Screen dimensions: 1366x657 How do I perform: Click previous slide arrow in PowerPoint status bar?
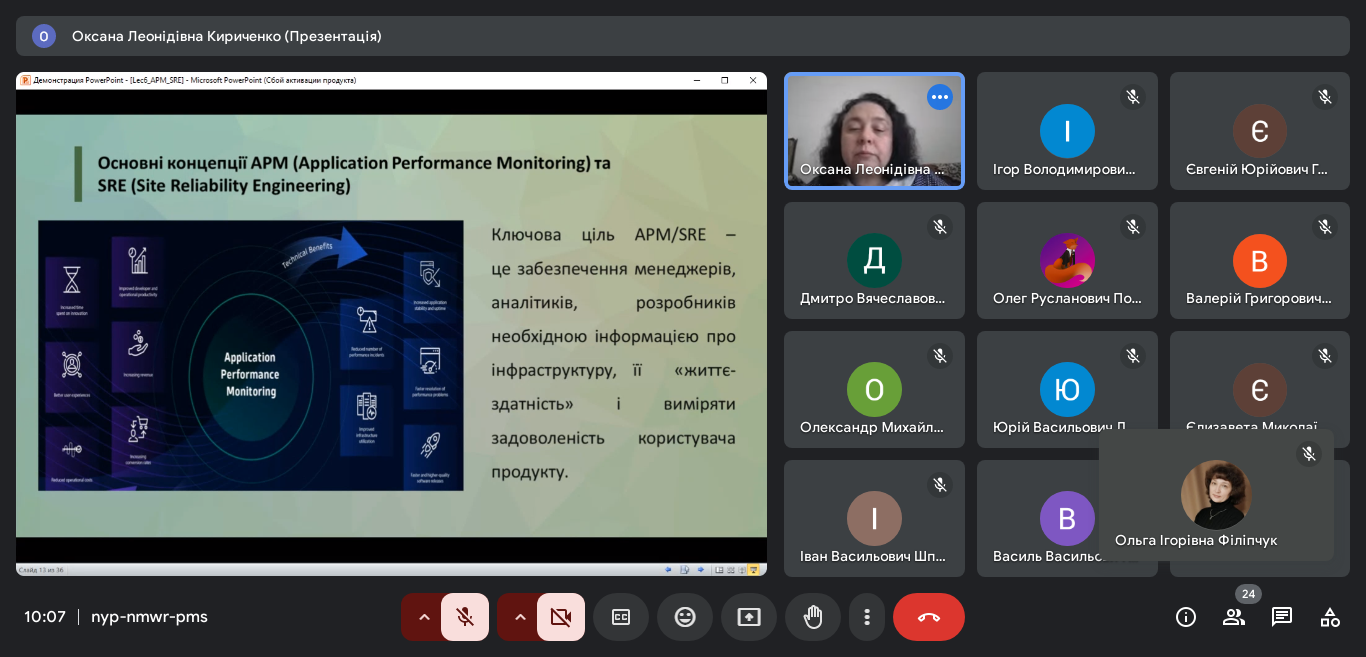pyautogui.click(x=668, y=570)
